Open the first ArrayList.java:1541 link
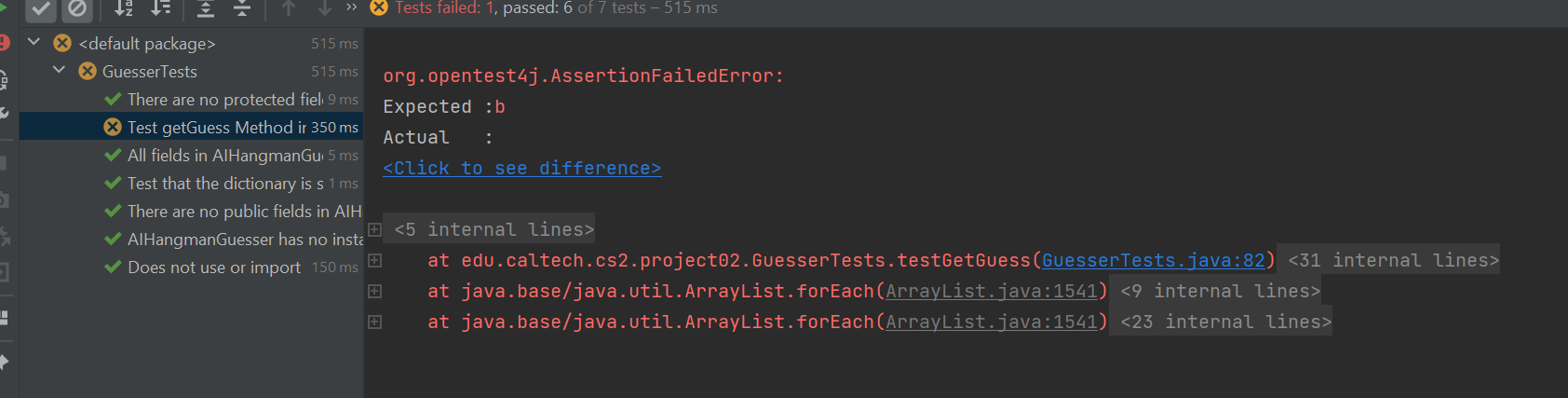The height and width of the screenshot is (398, 1568). 992,291
